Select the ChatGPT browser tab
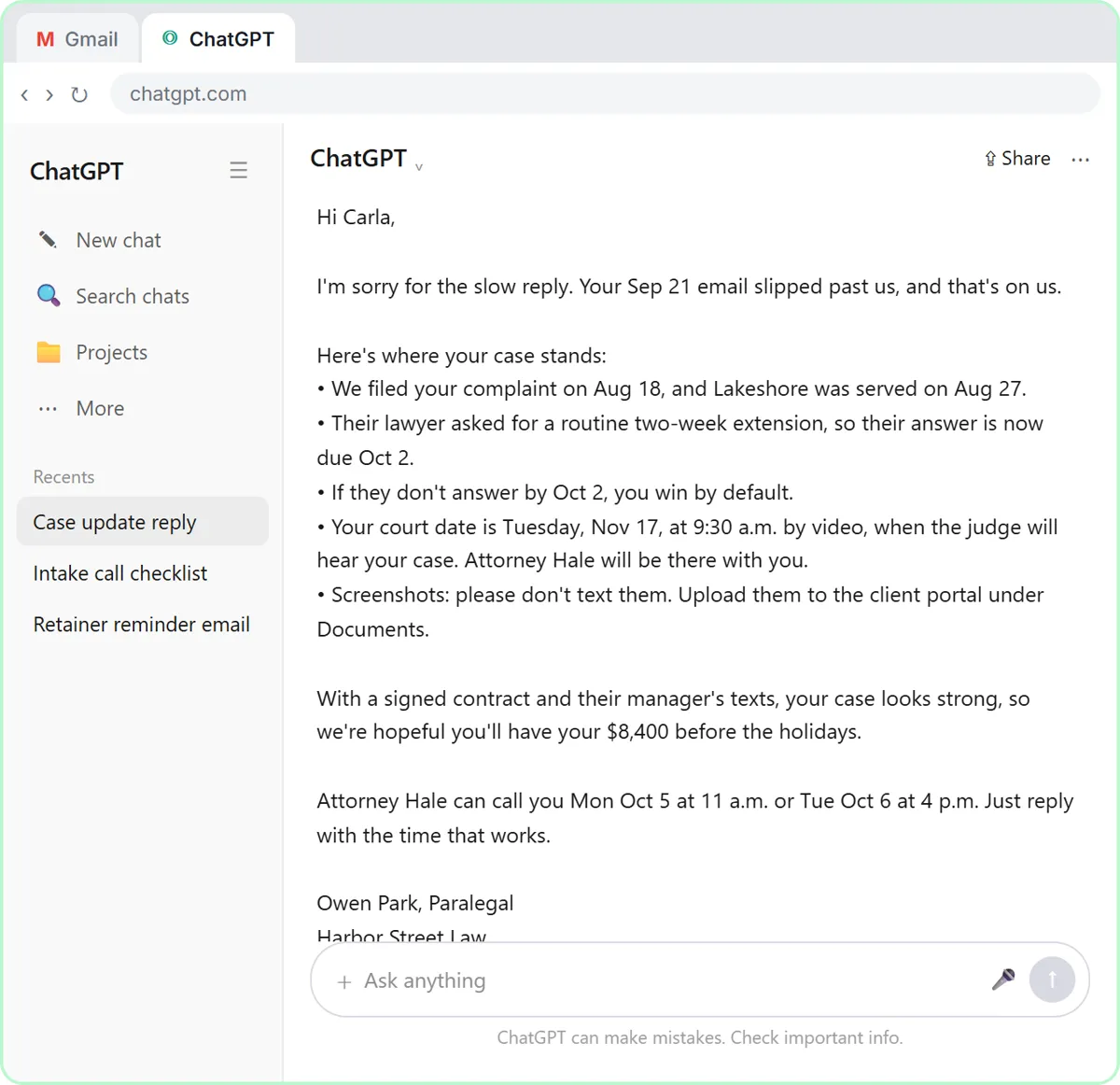The image size is (1120, 1085). pos(218,39)
